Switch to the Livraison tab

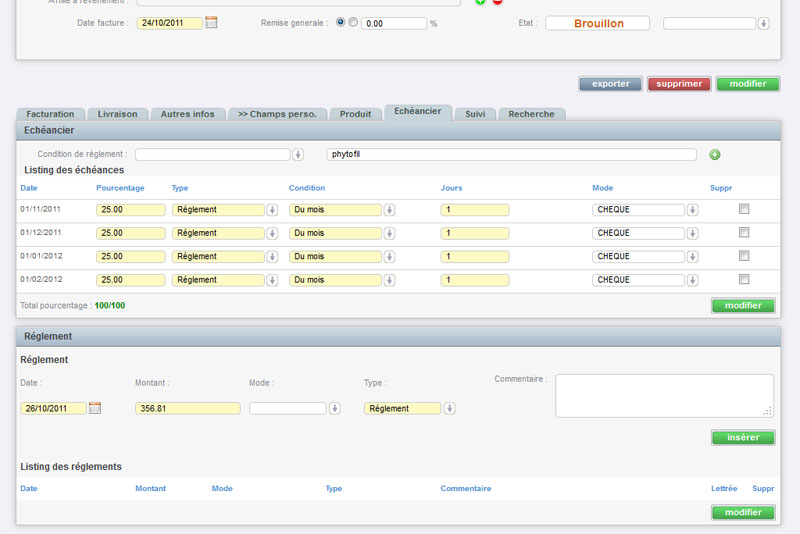click(x=117, y=114)
